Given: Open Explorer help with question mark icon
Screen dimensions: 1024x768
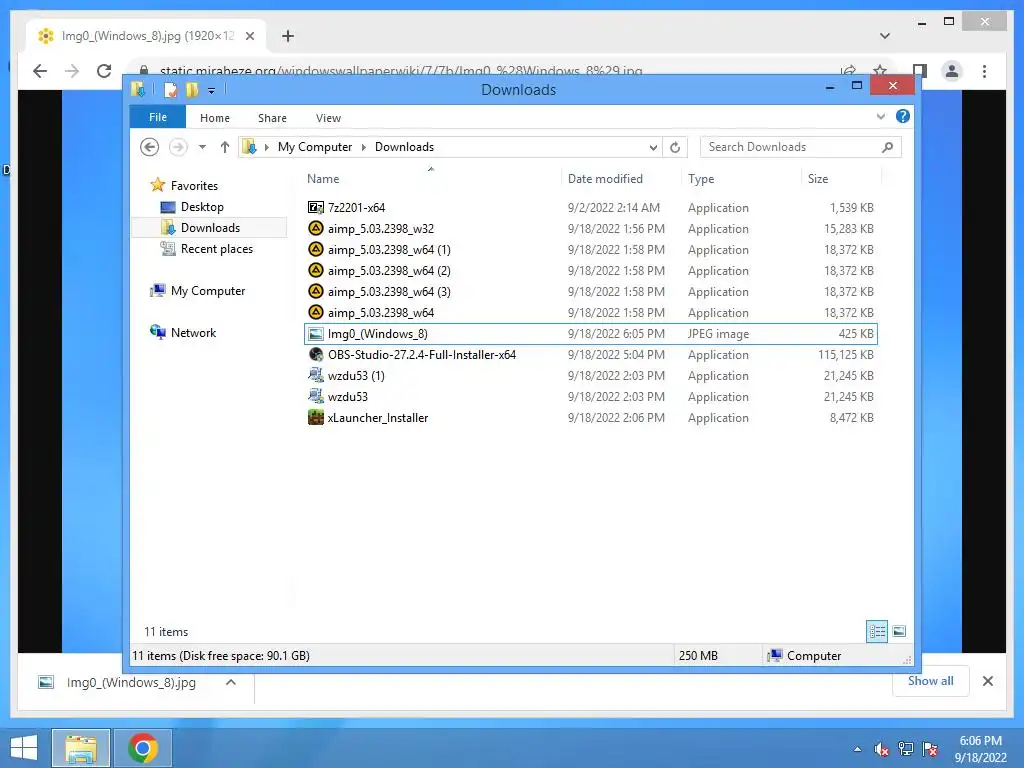Looking at the screenshot, I should tap(903, 116).
